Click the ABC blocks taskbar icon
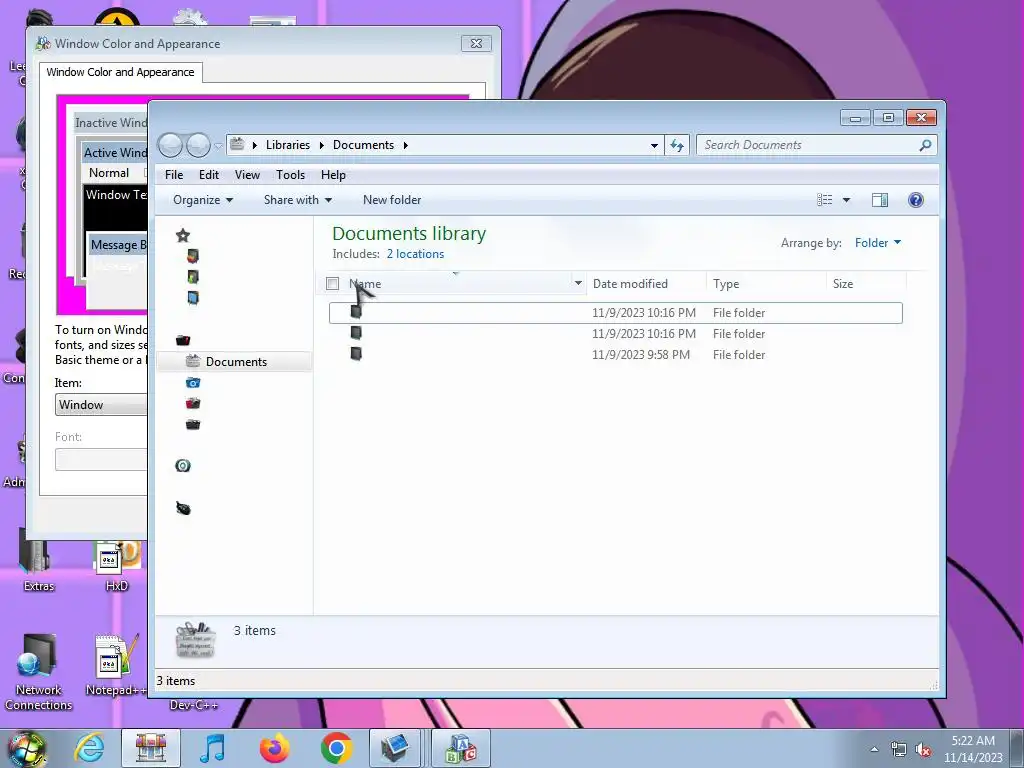Image resolution: width=1024 pixels, height=768 pixels. click(x=460, y=748)
